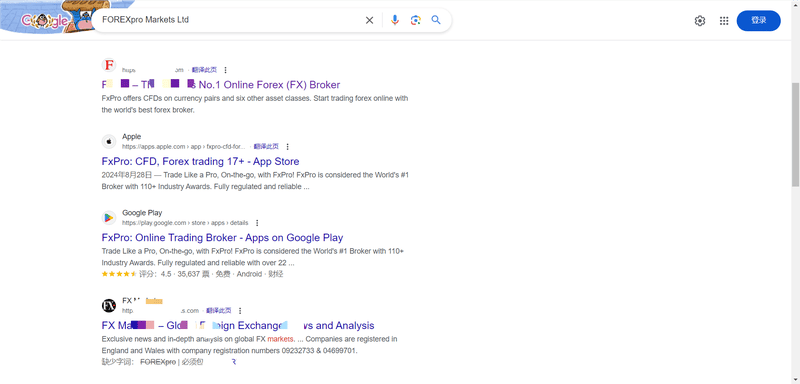800x384 pixels.
Task: Click the magnifier search submit icon
Action: (x=436, y=20)
